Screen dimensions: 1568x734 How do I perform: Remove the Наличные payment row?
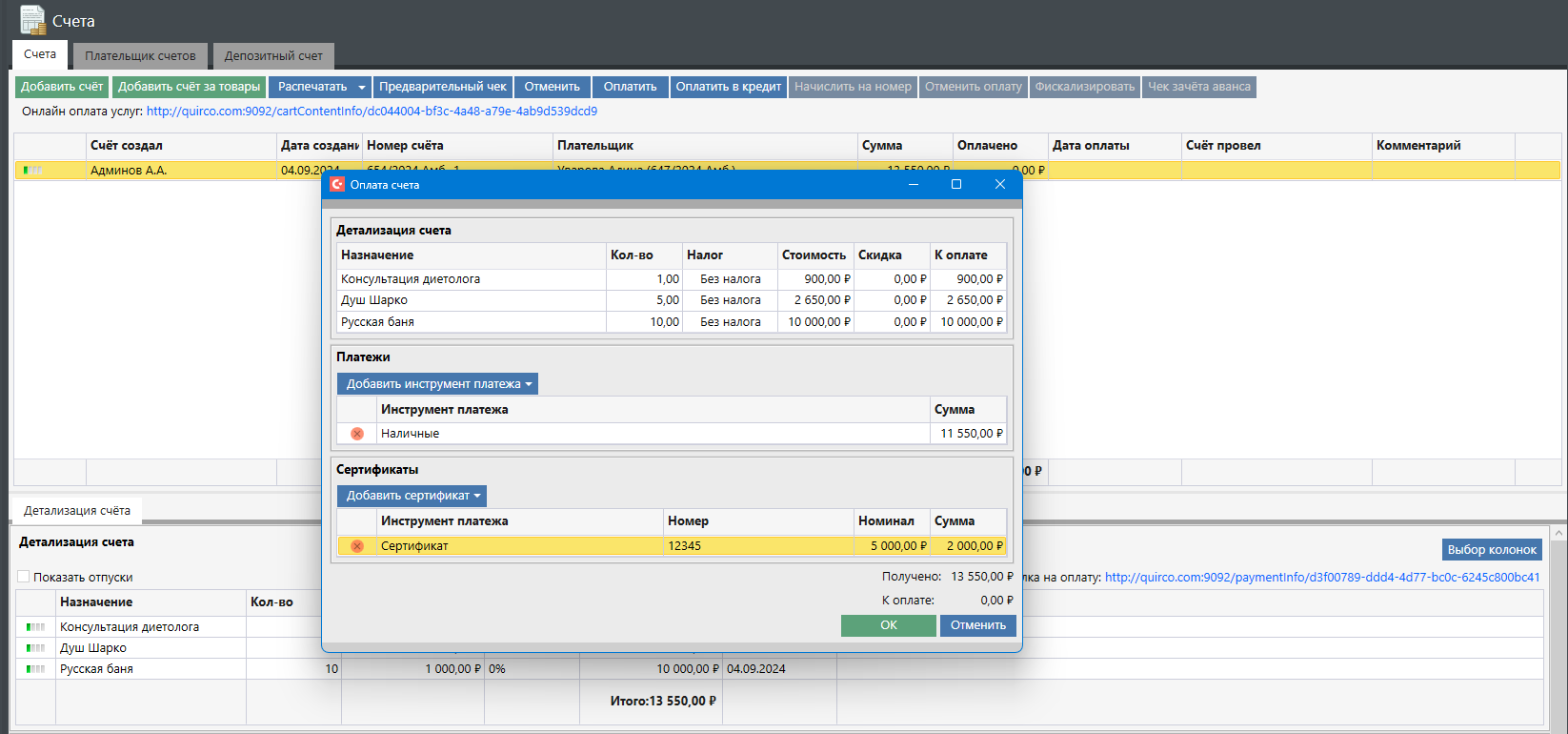coord(357,434)
